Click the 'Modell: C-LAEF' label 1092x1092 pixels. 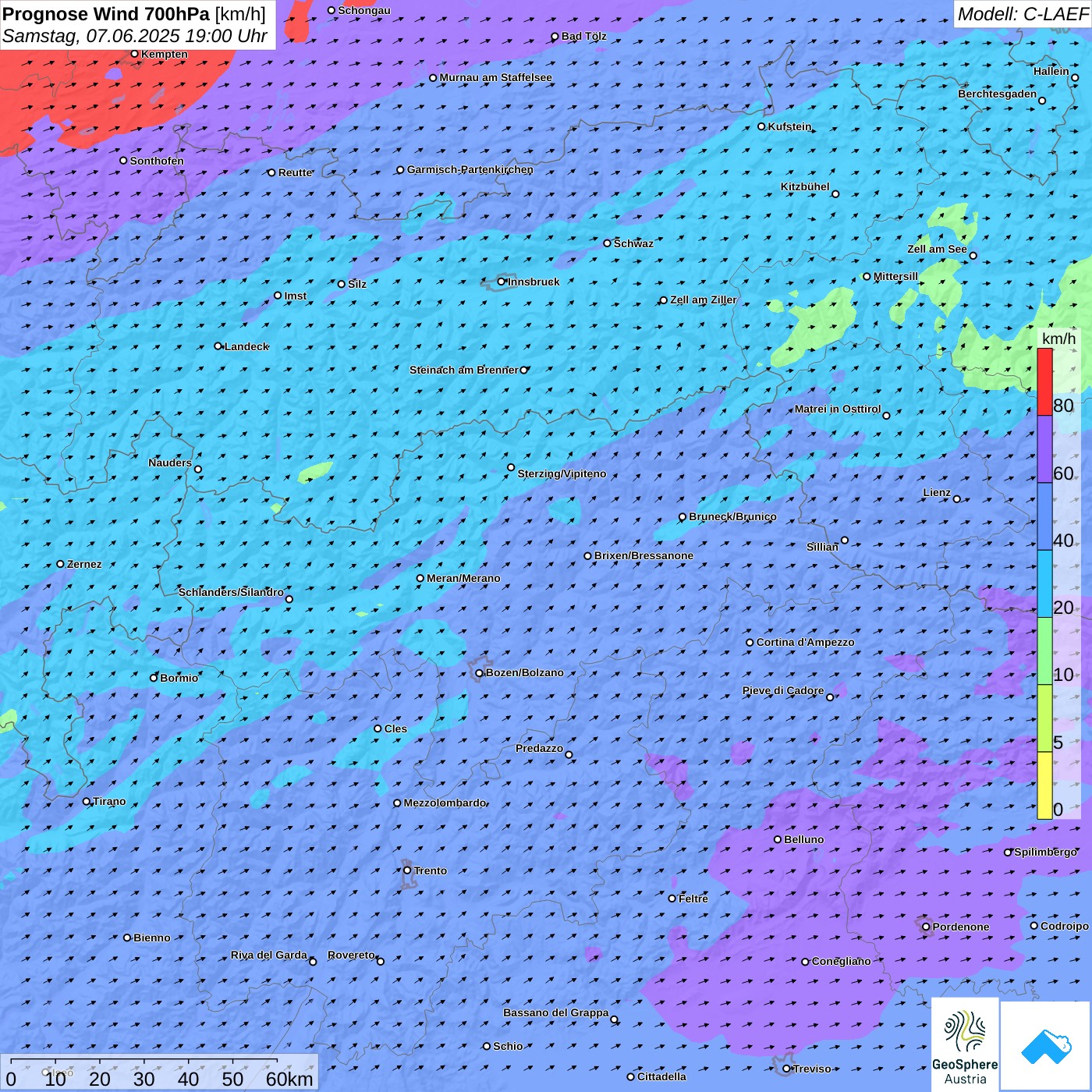pos(1023,14)
